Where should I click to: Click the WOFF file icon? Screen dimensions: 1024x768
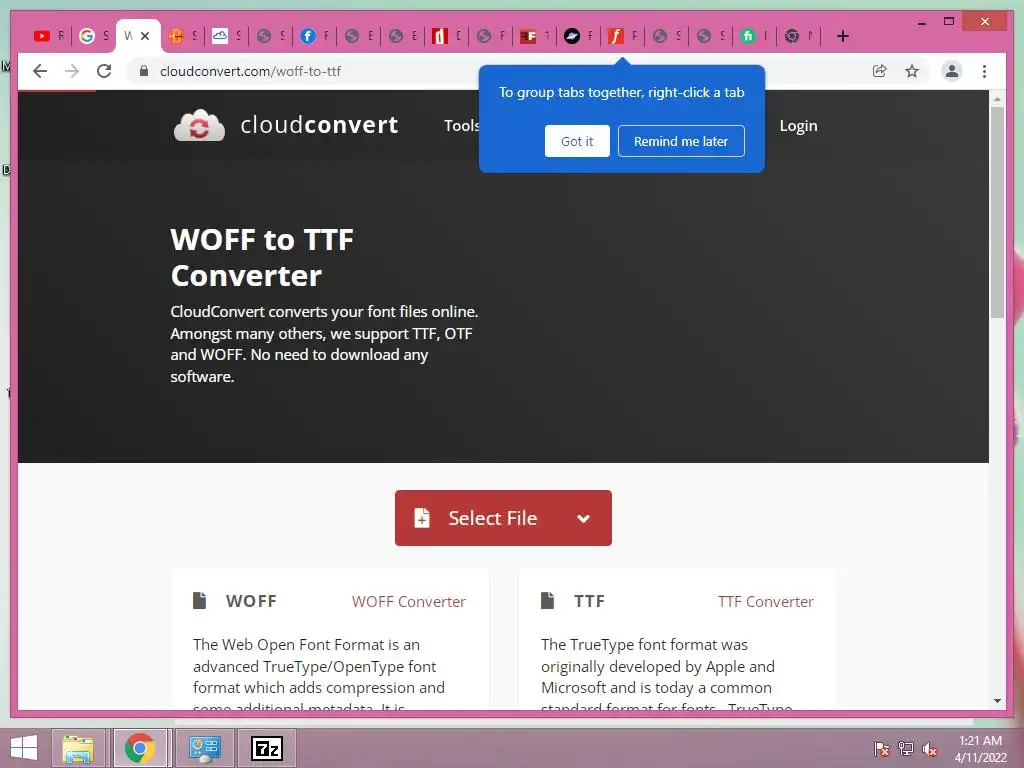[200, 600]
